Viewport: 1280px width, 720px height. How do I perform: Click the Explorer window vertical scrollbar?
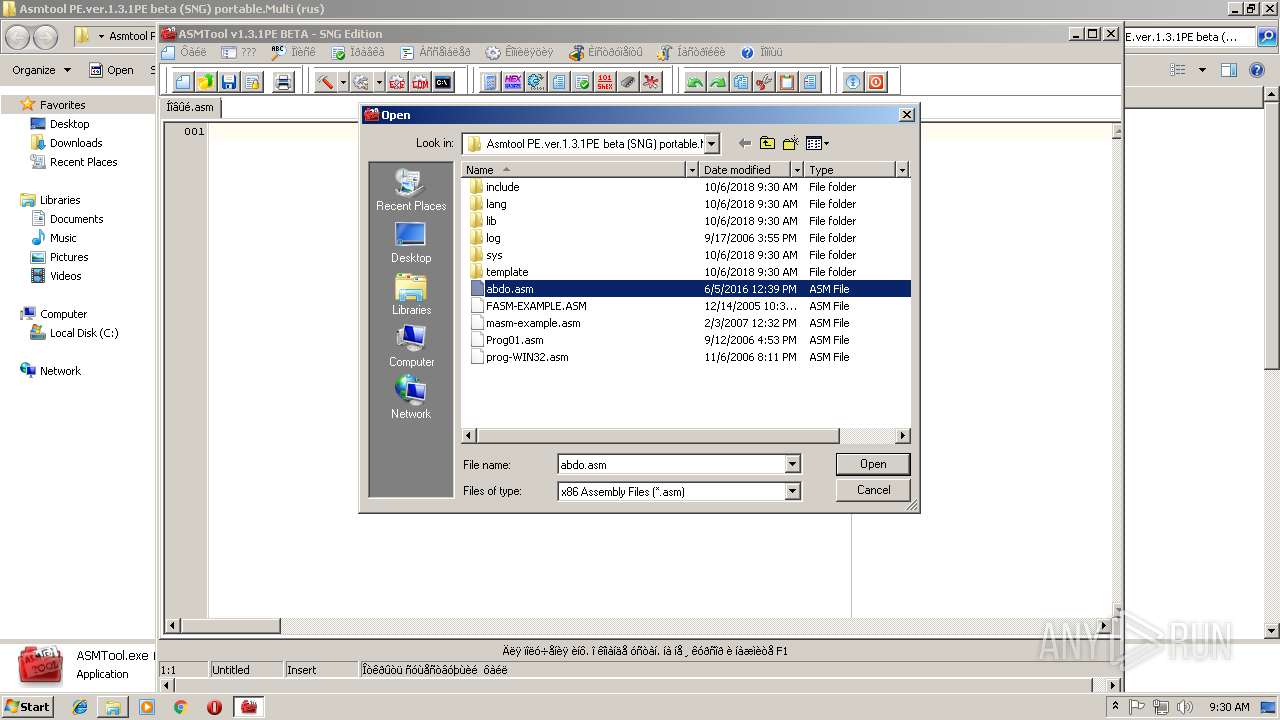[1272, 362]
